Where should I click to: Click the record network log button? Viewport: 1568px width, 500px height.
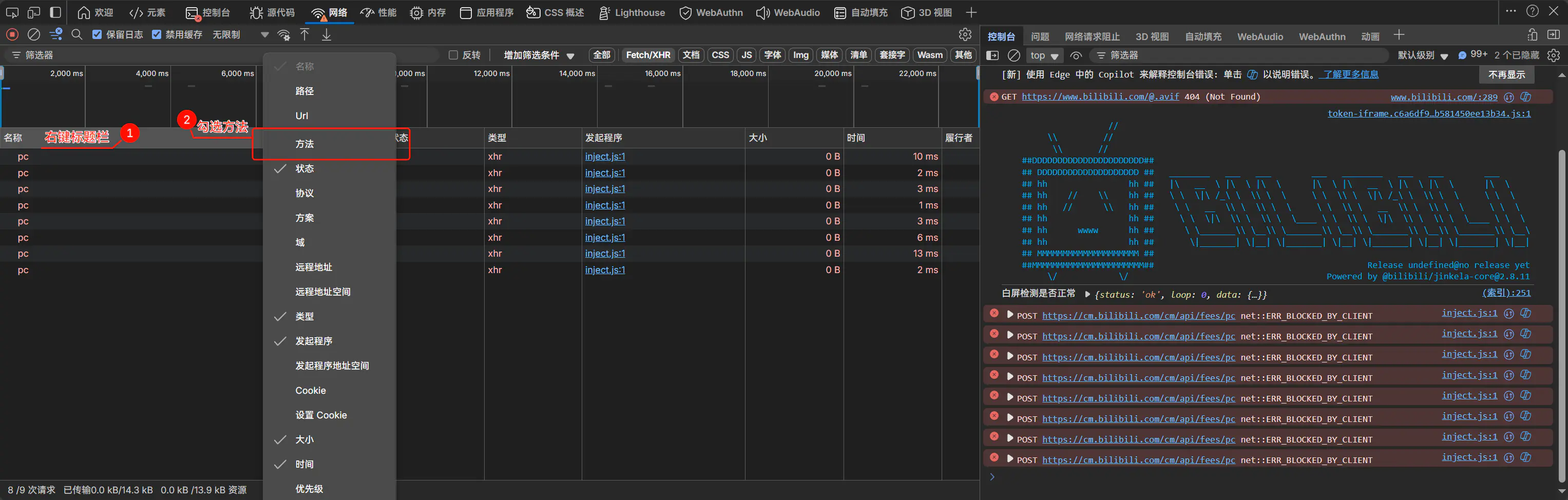[x=12, y=35]
